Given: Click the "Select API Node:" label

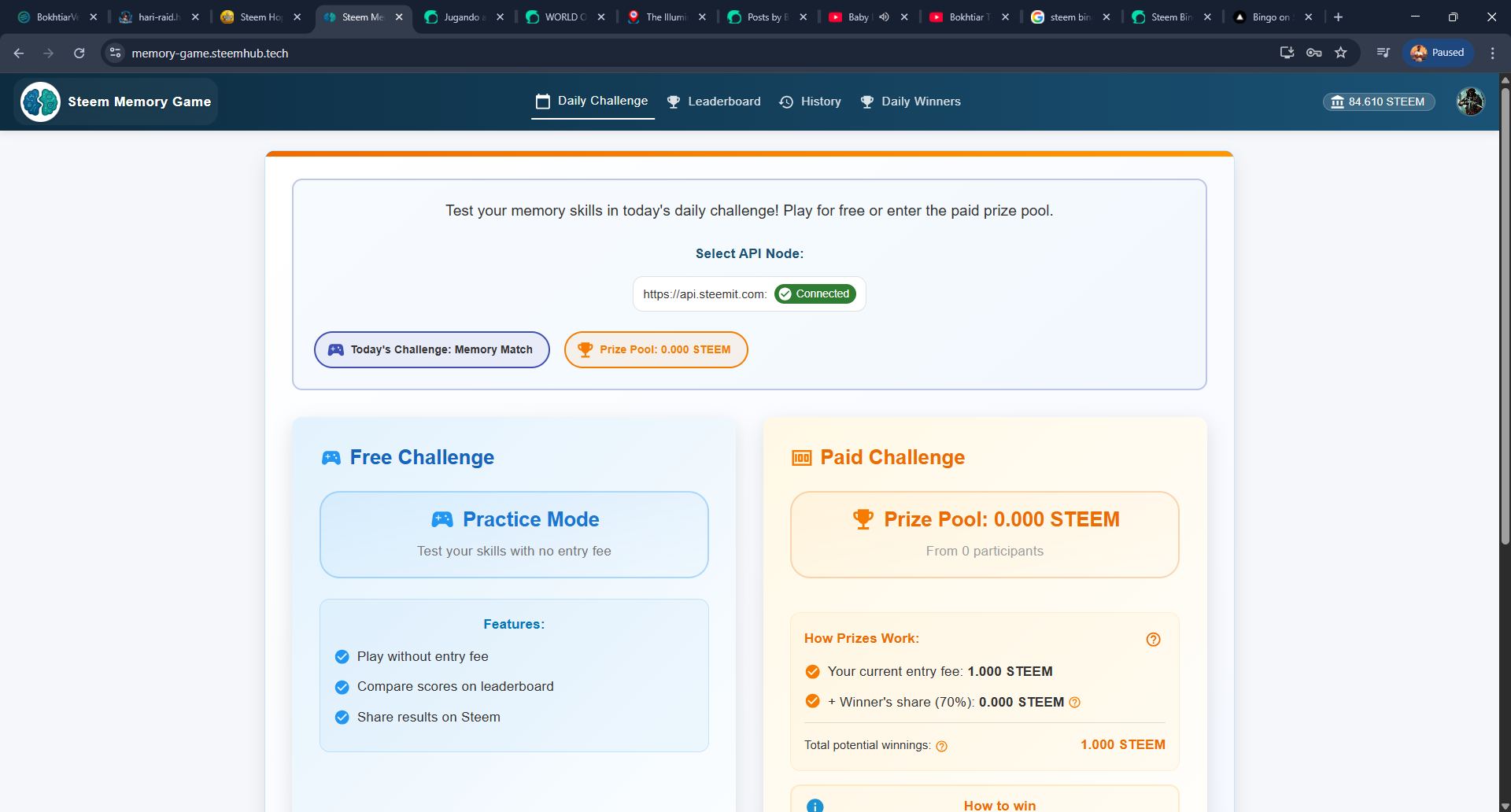Looking at the screenshot, I should 749,253.
